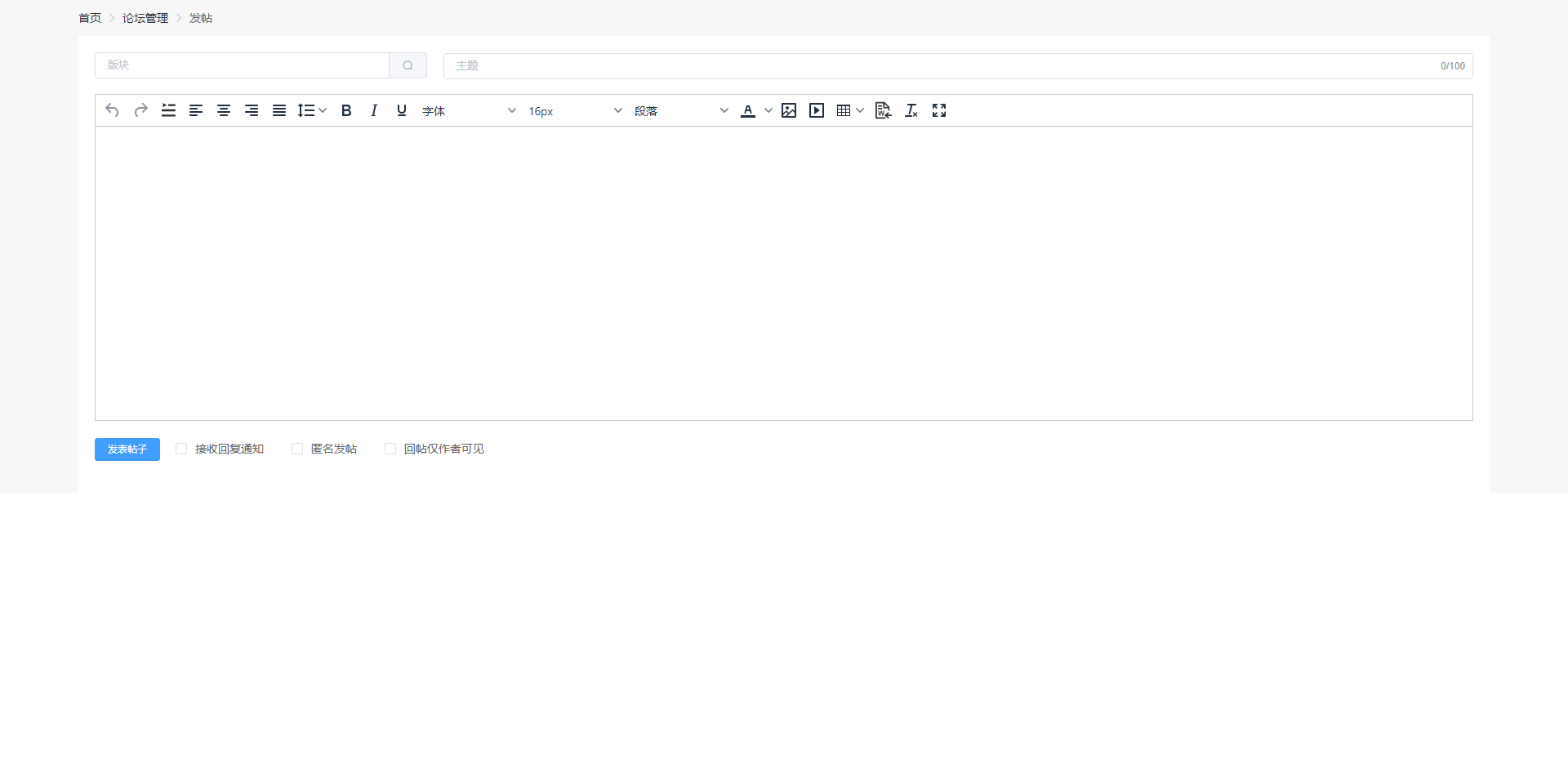This screenshot has height=760, width=1568.
Task: Click the text indent toolbar icon
Action: pyautogui.click(x=168, y=110)
